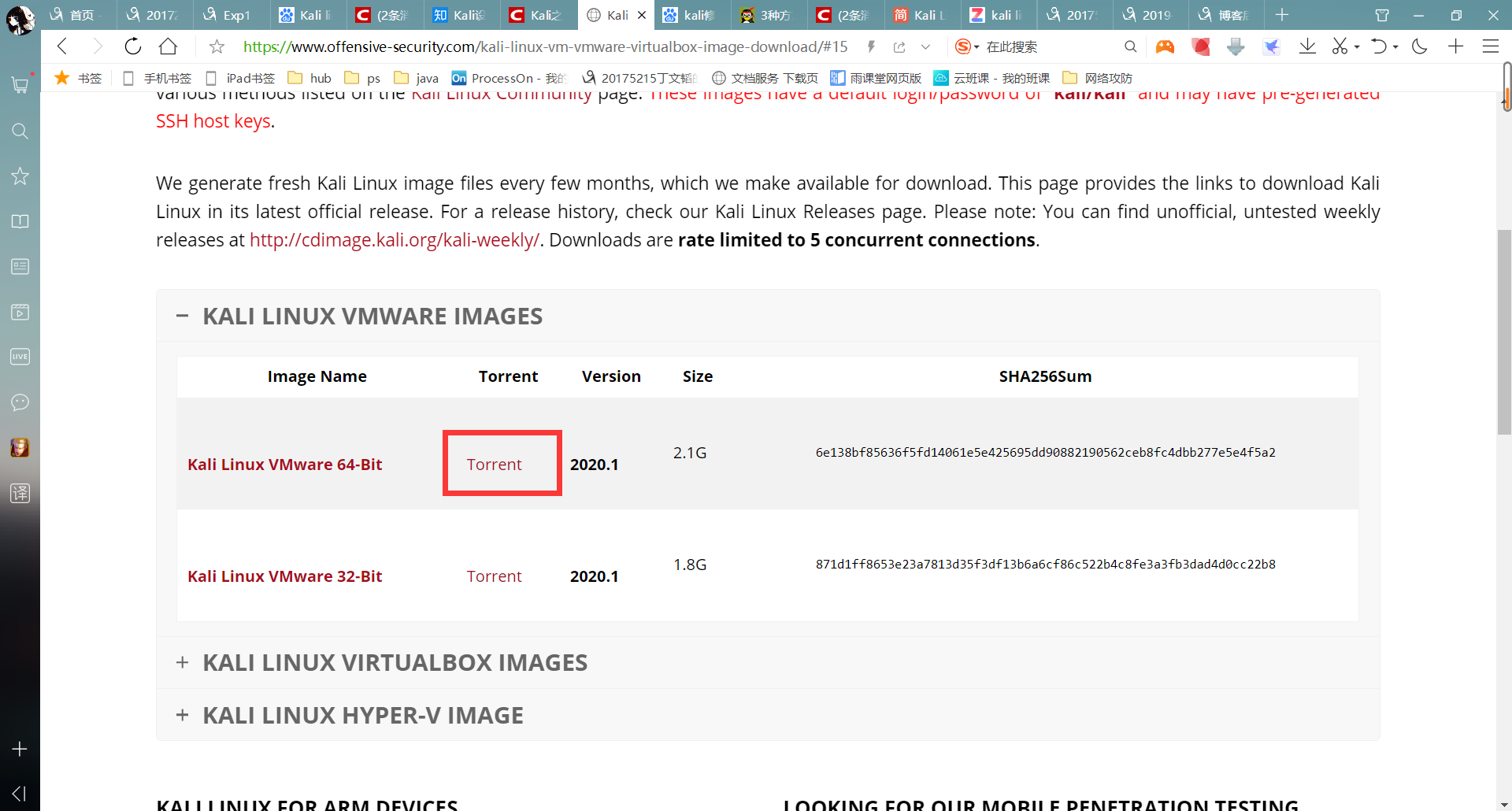
Task: Close the active Kali tab
Action: point(642,15)
